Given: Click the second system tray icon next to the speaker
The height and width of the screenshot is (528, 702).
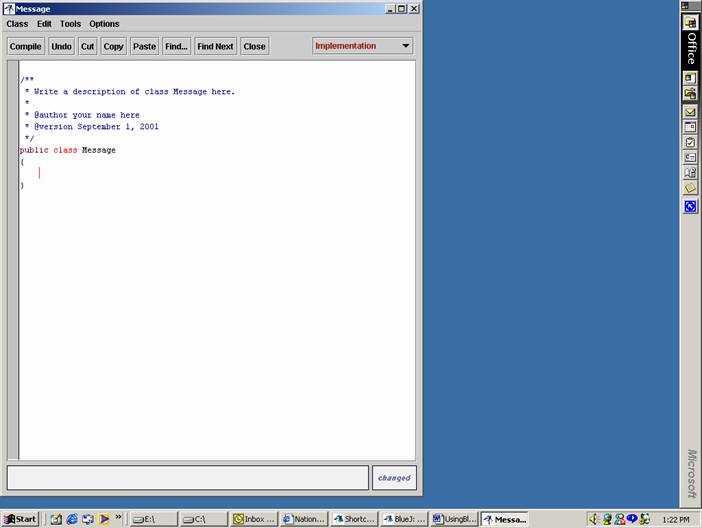Looking at the screenshot, I should pyautogui.click(x=607, y=519).
